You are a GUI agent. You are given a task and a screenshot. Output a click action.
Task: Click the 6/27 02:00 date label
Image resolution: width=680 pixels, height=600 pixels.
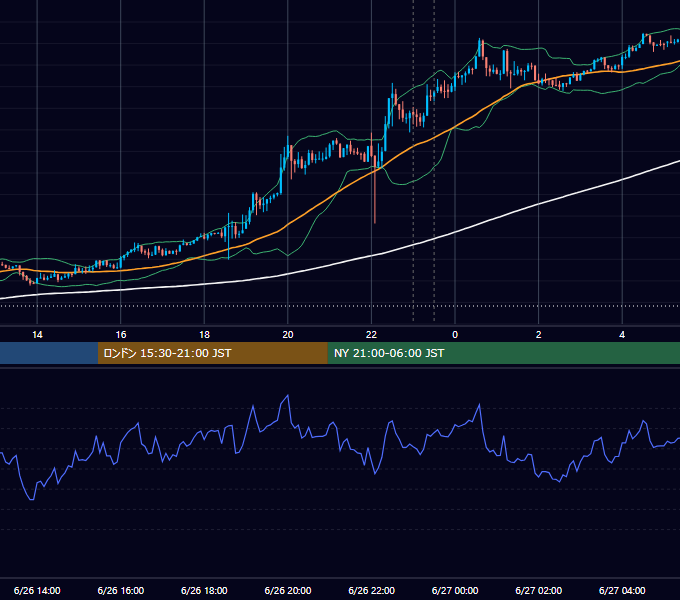(x=539, y=590)
